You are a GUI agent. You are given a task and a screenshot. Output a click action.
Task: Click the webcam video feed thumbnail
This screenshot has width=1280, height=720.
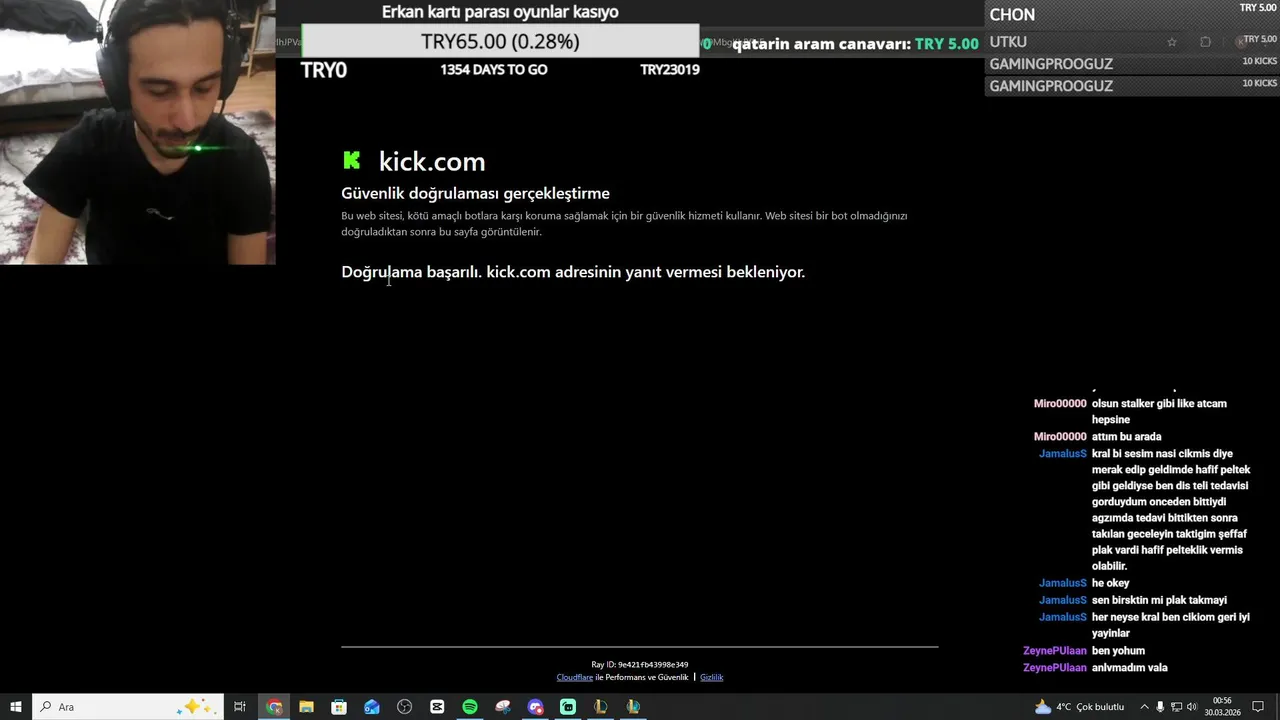(x=137, y=132)
